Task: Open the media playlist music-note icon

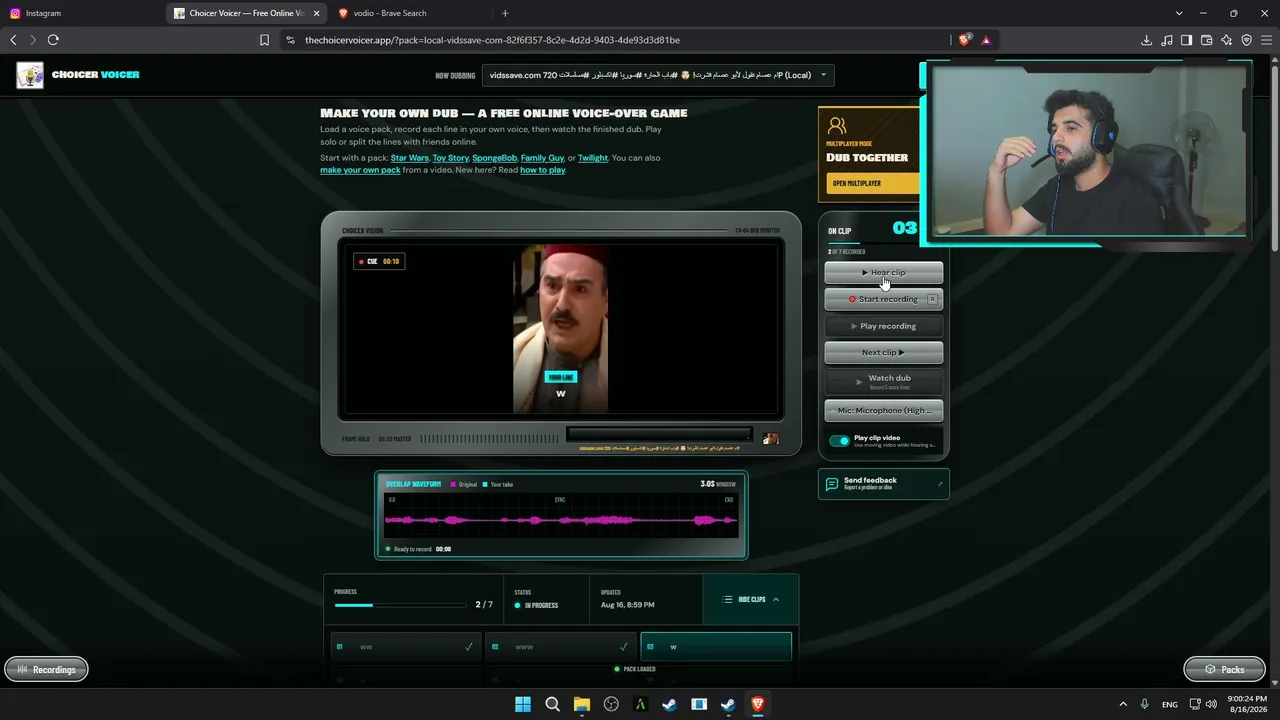Action: (x=1167, y=40)
